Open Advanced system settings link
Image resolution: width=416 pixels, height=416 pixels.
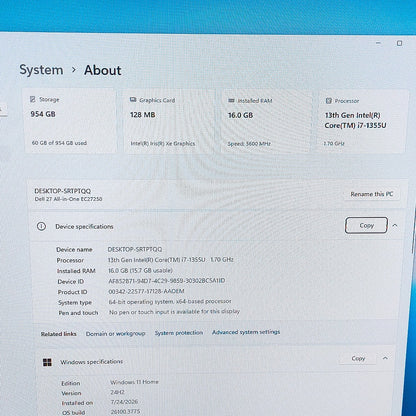(246, 332)
